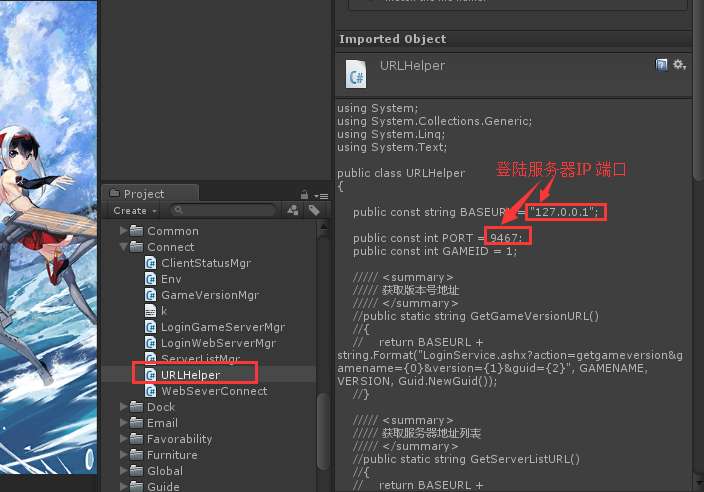Open the URLHelper help reference icon
Screen dimensions: 704x492
tap(661, 65)
